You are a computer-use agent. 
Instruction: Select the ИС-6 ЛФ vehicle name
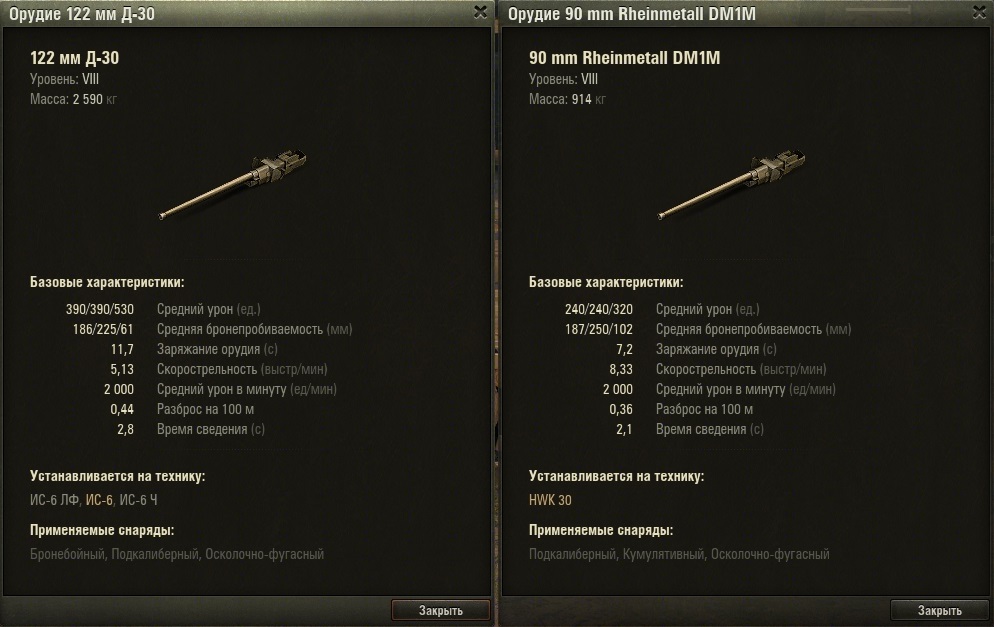click(x=55, y=500)
